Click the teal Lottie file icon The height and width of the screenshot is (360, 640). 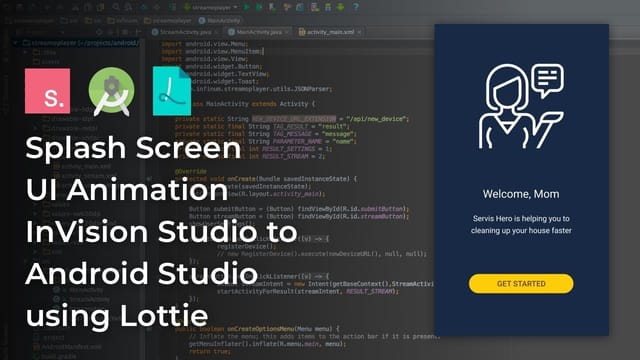click(172, 91)
